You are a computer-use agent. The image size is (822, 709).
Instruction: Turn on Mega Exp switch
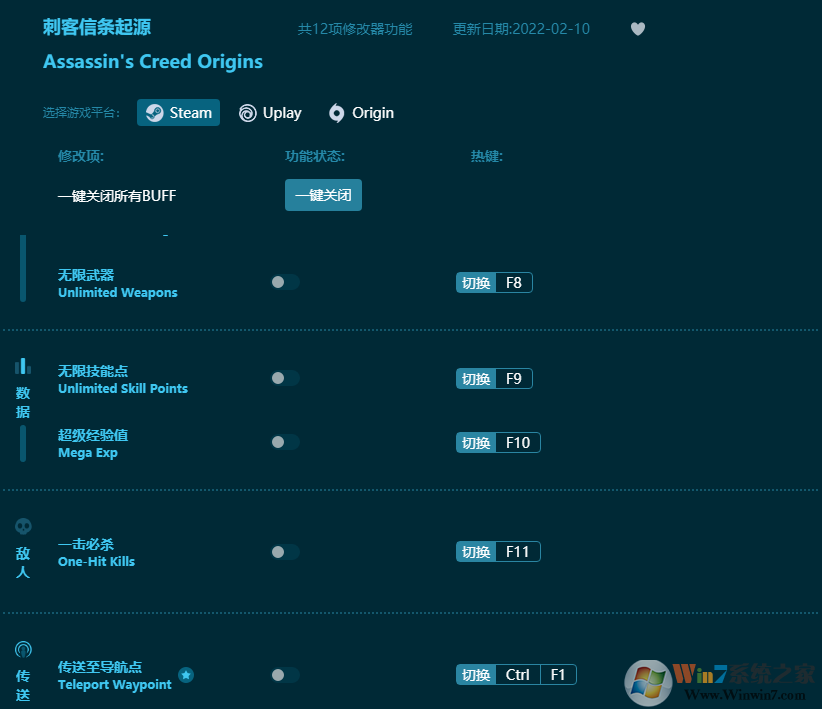point(285,442)
